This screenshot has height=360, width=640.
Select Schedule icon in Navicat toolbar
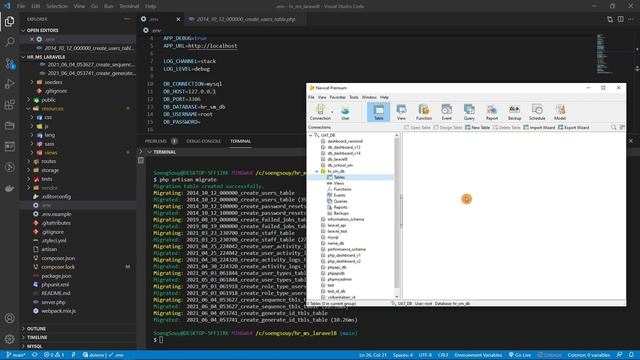click(537, 112)
